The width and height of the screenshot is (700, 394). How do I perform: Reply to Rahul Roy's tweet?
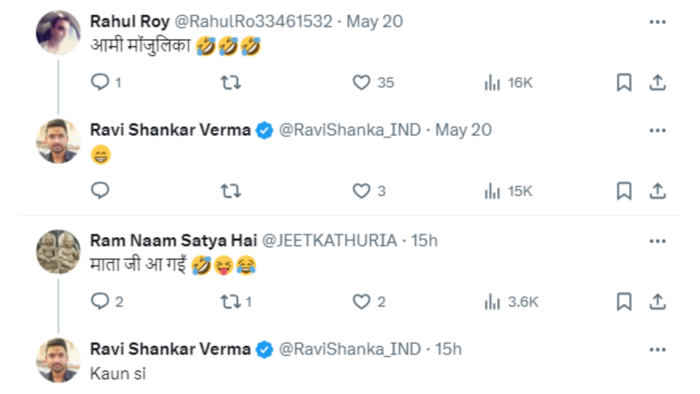(100, 82)
